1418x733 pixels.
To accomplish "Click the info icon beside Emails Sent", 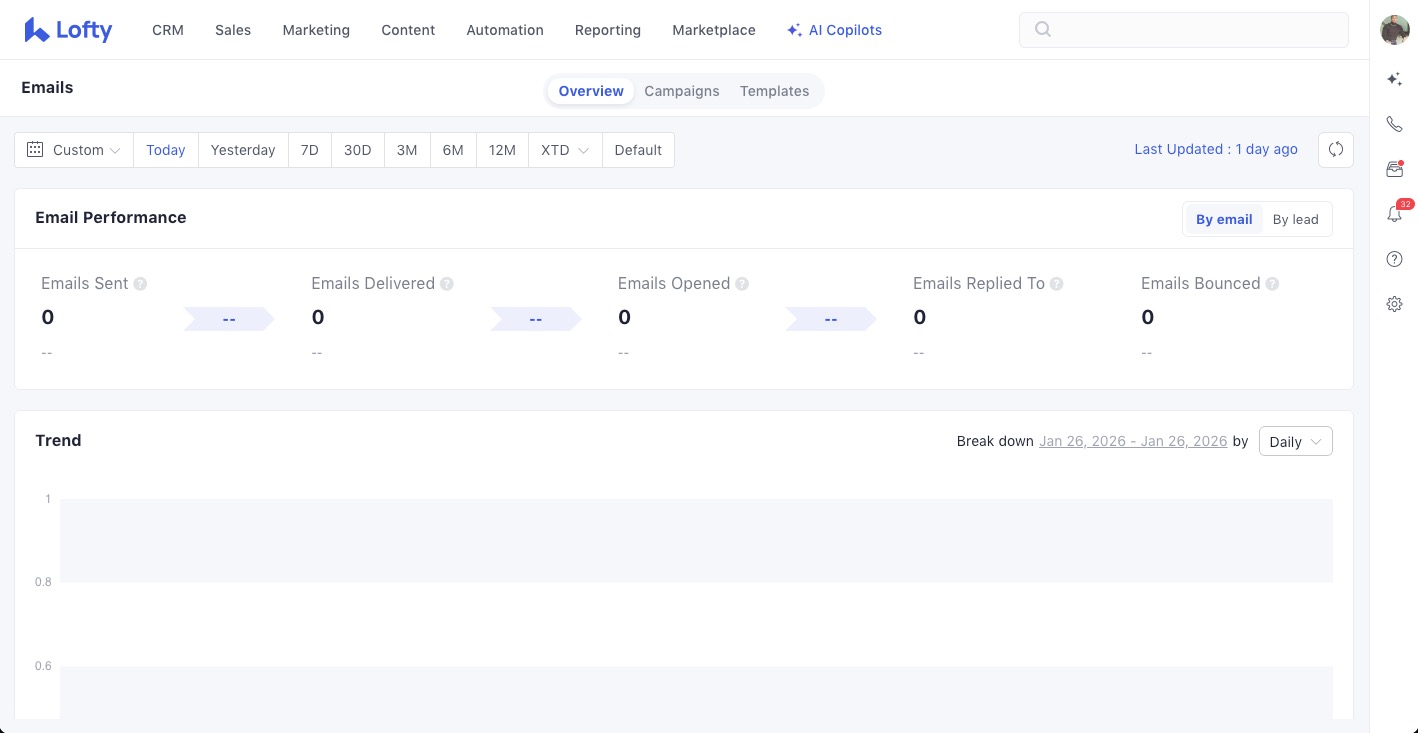I will coord(140,284).
